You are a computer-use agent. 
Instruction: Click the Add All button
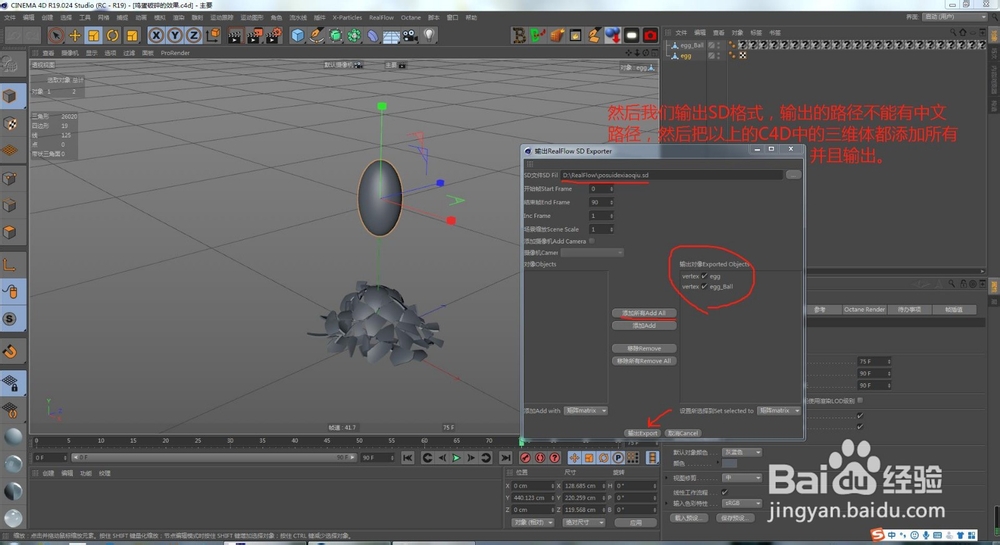tap(643, 313)
